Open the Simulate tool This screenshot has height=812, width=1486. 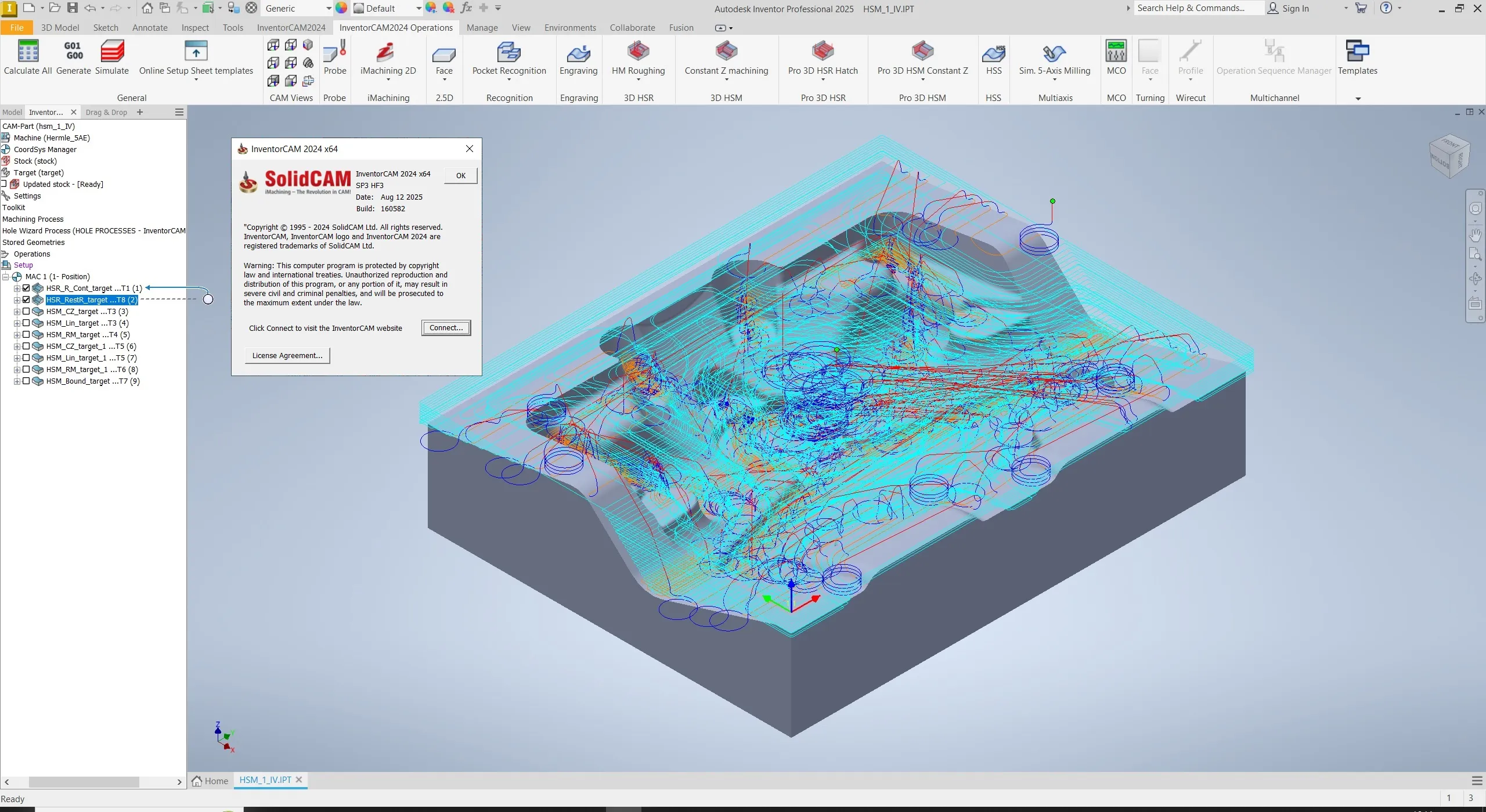point(112,57)
